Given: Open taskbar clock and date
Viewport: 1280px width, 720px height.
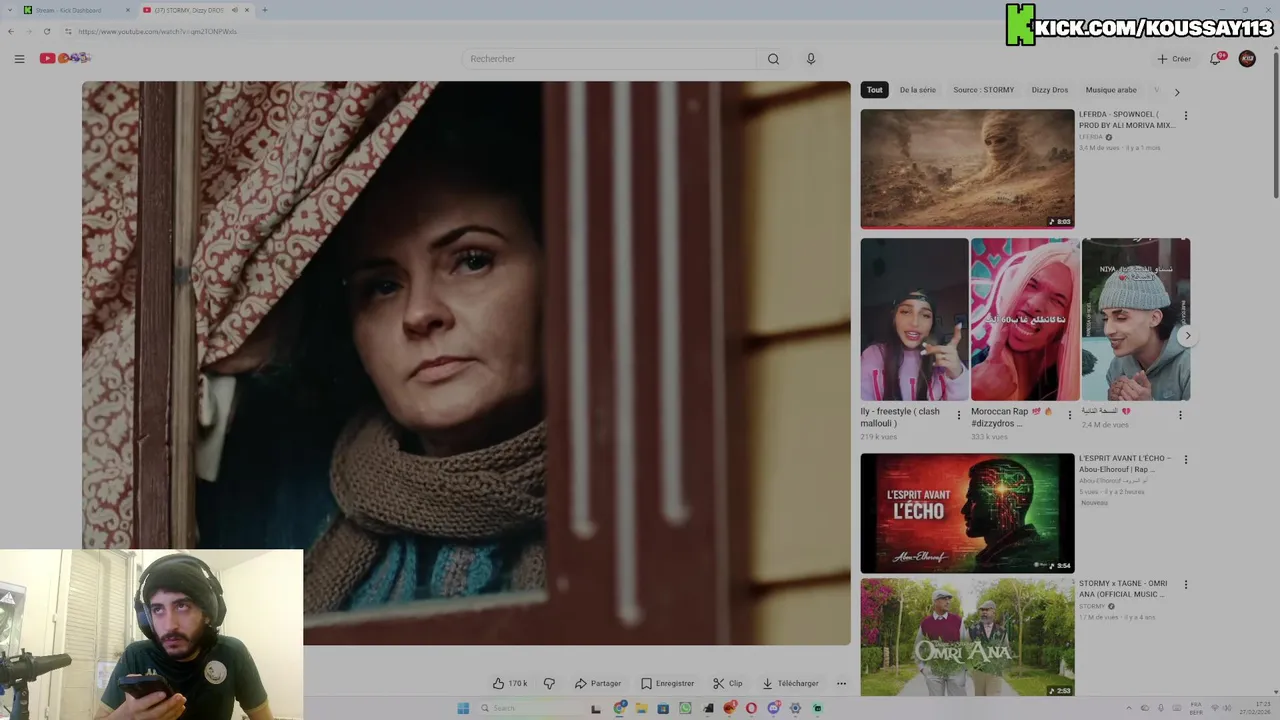Looking at the screenshot, I should 1255,708.
